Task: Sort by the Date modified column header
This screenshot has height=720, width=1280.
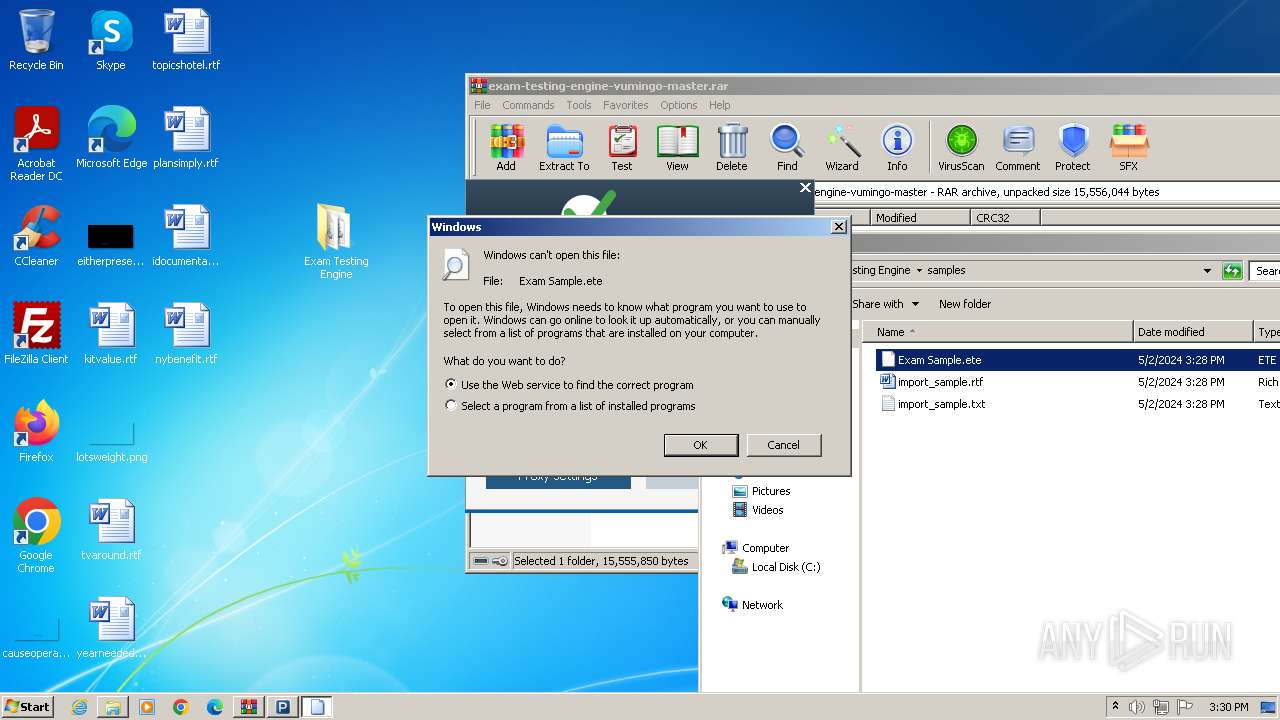Action: (1193, 332)
